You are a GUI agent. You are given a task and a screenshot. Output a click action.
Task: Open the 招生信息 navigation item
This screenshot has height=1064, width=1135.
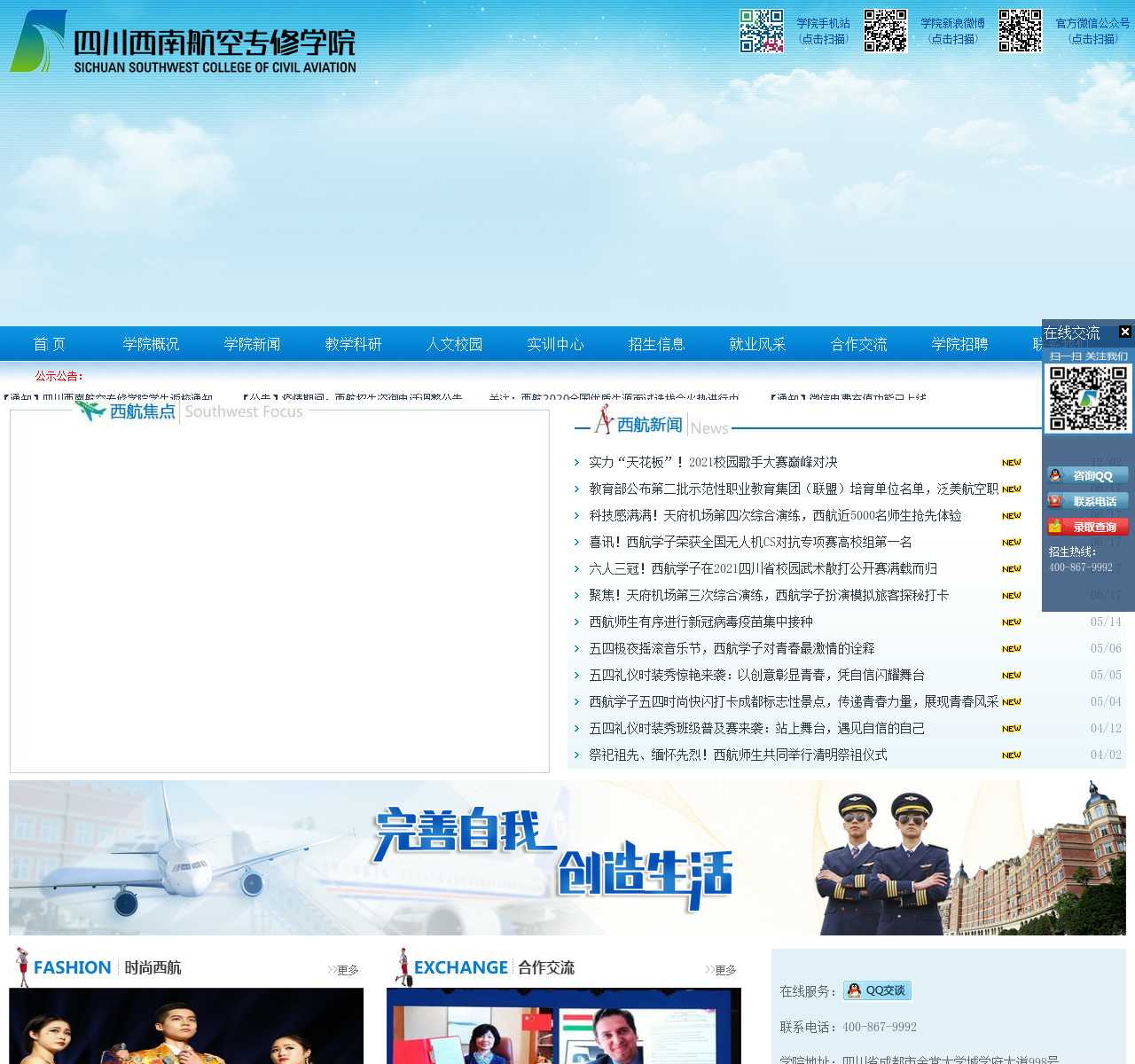click(x=656, y=344)
